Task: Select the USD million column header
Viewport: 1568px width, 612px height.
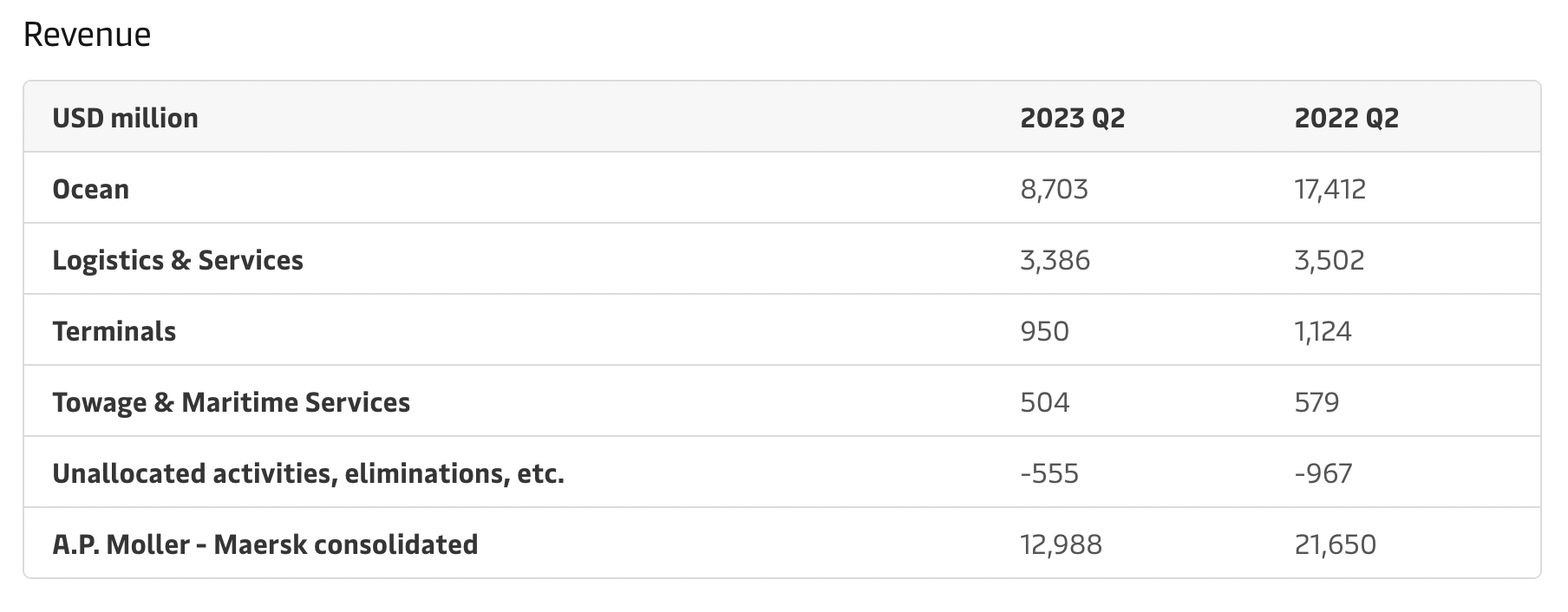Action: tap(125, 118)
